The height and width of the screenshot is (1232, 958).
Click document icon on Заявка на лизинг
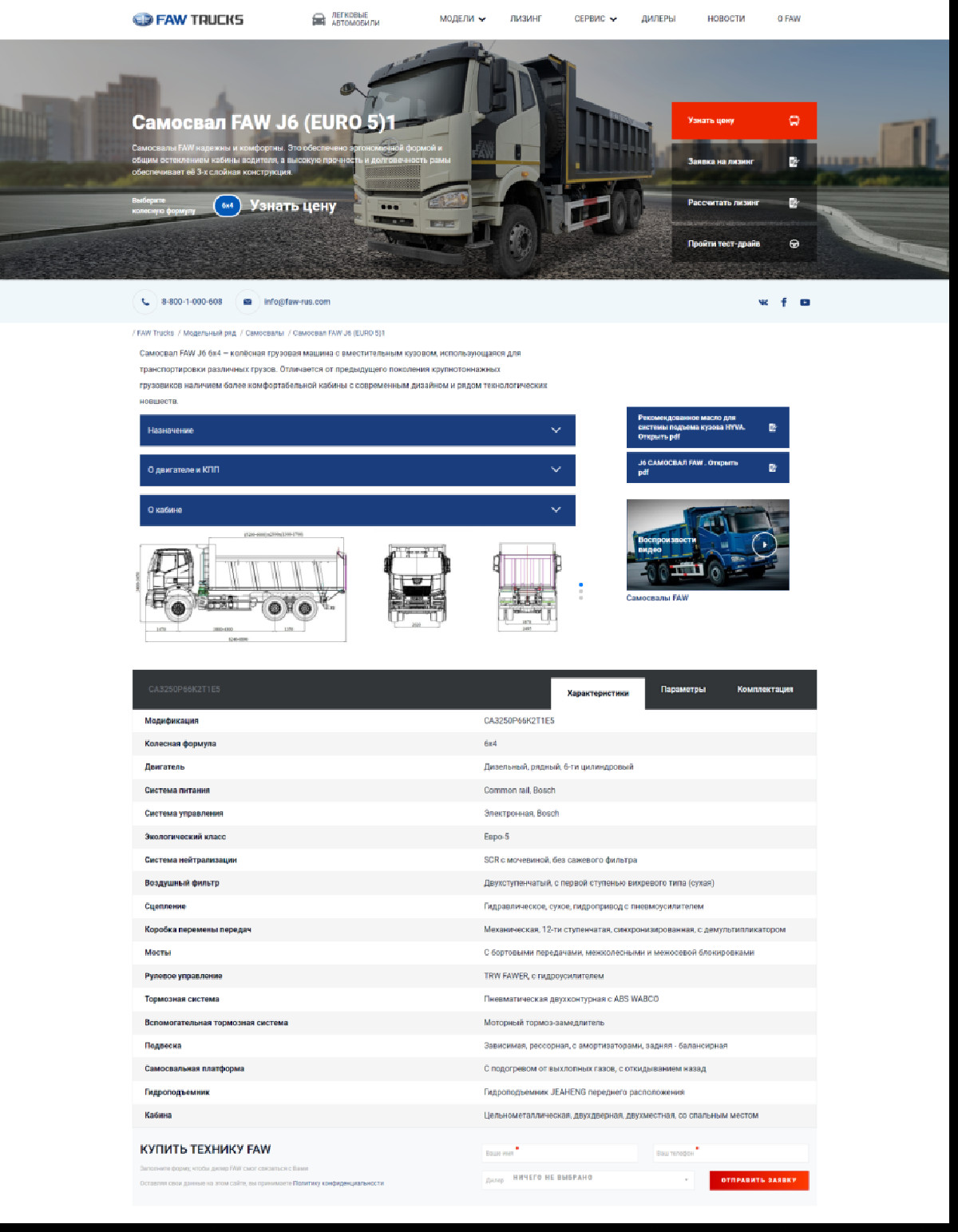point(794,161)
